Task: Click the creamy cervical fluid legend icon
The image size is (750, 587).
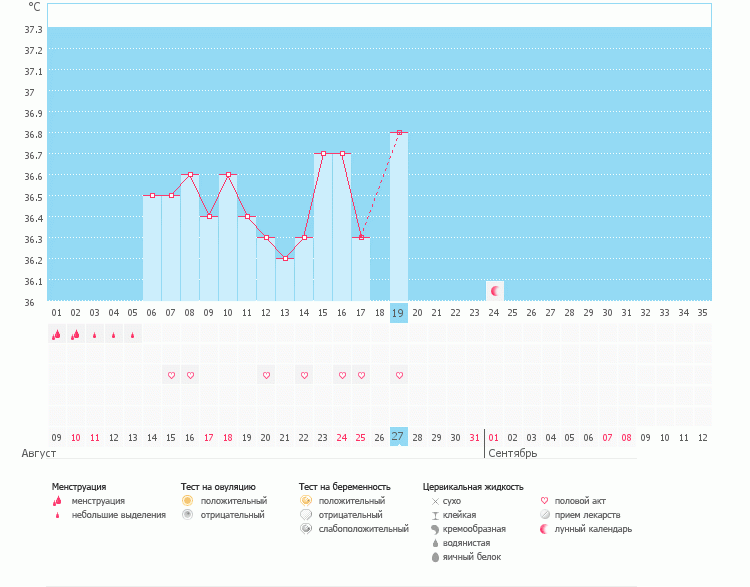Action: pos(435,529)
